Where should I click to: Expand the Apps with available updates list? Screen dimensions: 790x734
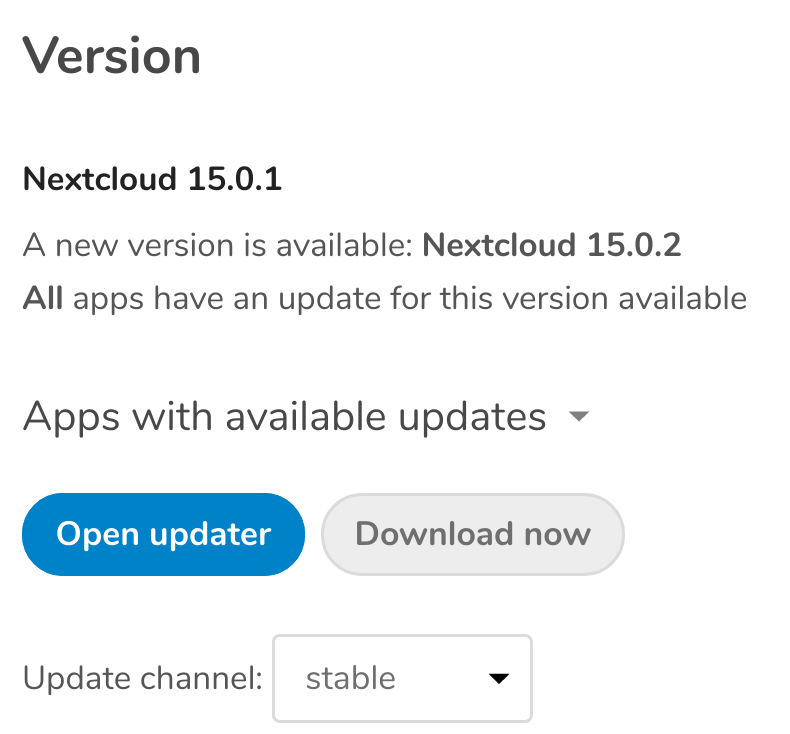pos(284,416)
